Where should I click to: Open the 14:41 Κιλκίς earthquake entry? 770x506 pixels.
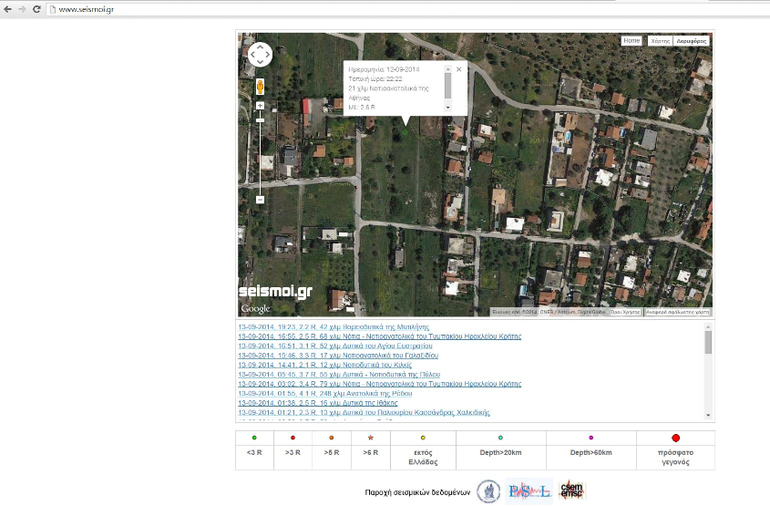tap(325, 365)
